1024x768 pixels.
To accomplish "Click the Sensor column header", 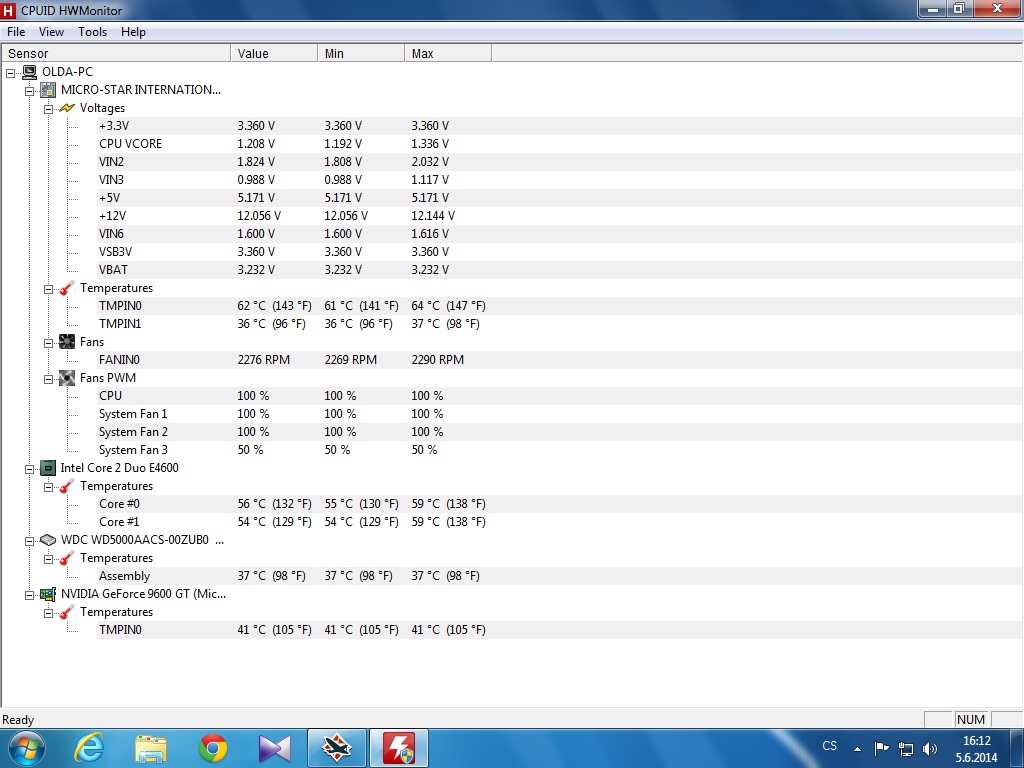I will (116, 54).
